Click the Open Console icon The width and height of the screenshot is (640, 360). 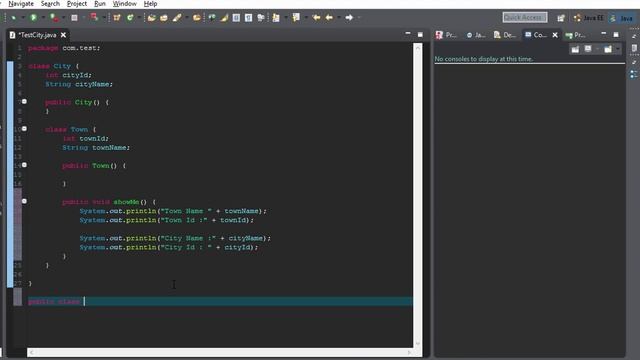608,49
